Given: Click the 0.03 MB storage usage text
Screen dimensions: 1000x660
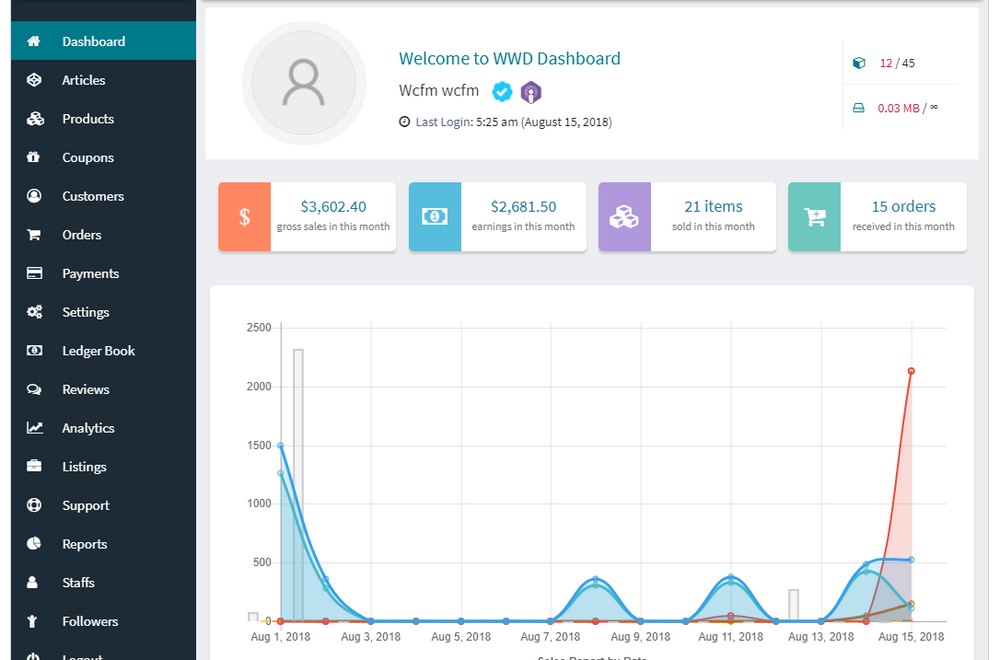Looking at the screenshot, I should click(x=908, y=108).
